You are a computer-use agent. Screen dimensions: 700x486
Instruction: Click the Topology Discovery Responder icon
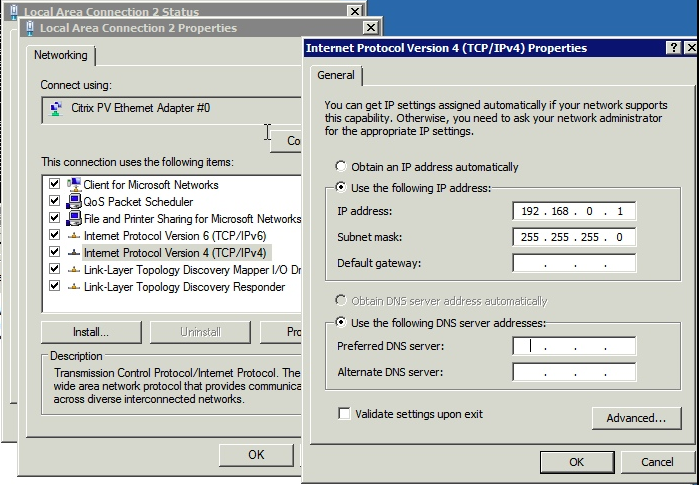pos(74,287)
